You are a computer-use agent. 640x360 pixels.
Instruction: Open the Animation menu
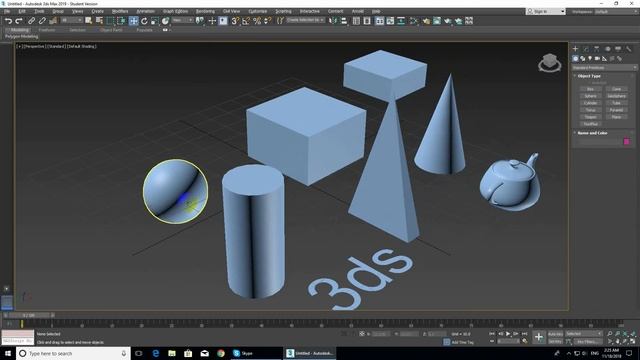[x=145, y=11]
